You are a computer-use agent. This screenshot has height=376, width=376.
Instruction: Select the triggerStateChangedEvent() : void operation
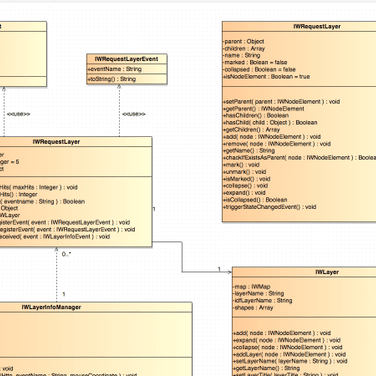tap(269, 207)
